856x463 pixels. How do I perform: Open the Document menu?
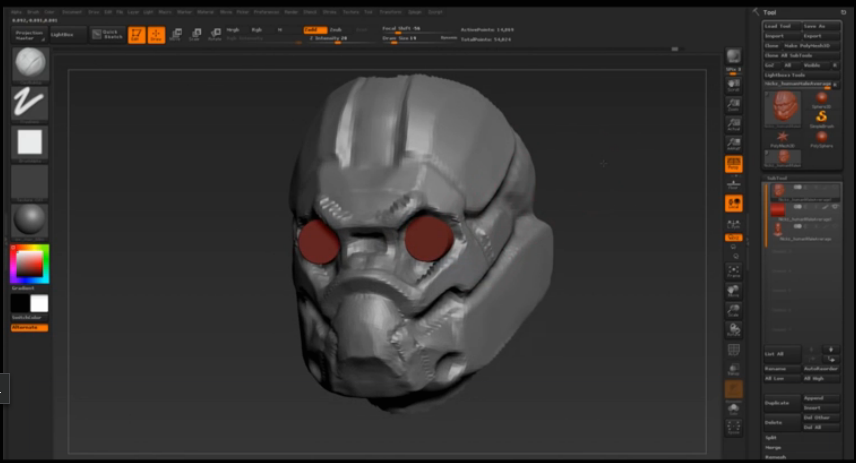pyautogui.click(x=72, y=11)
